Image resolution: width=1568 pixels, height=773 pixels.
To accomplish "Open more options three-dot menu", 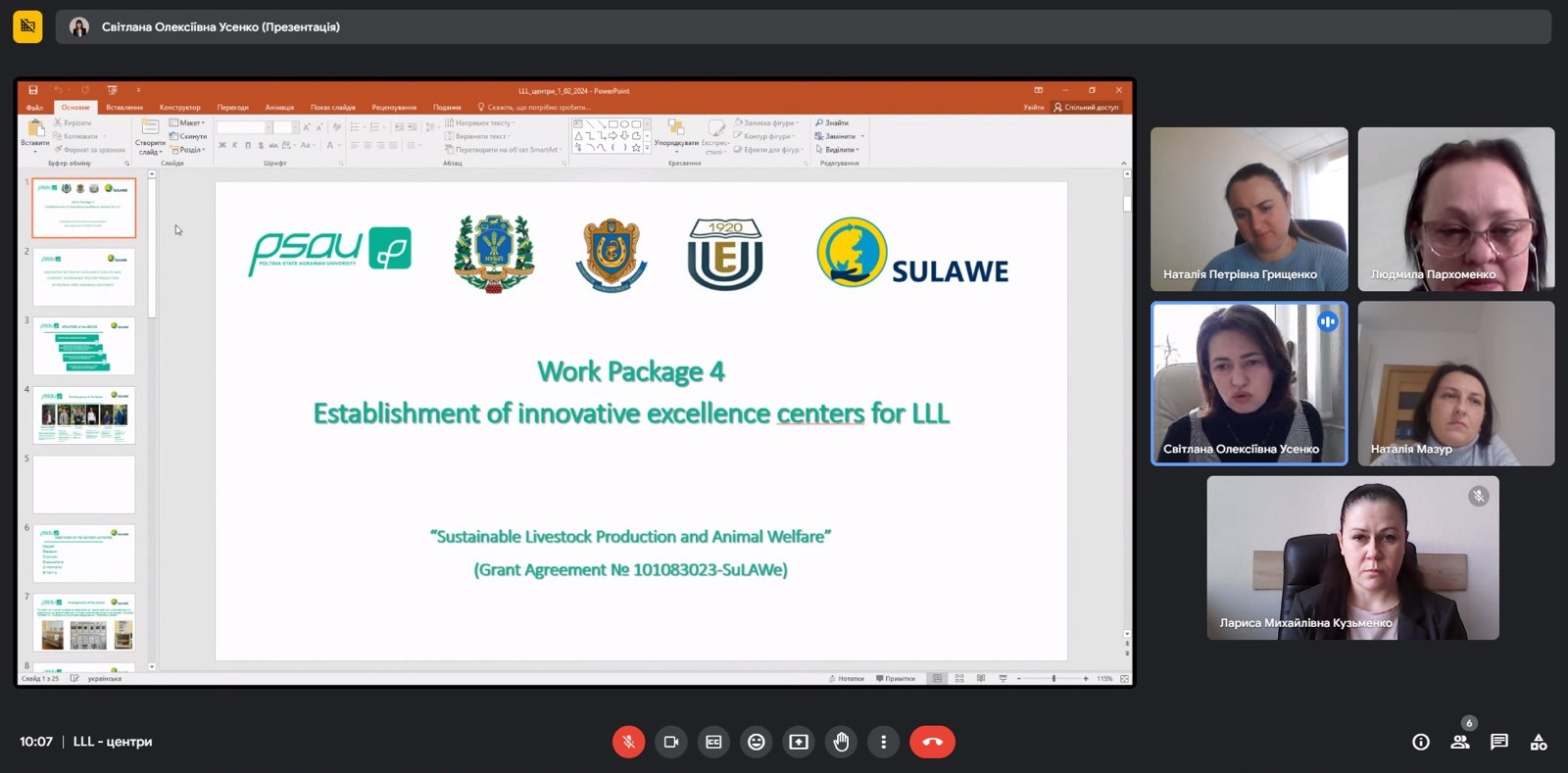I will click(x=883, y=742).
